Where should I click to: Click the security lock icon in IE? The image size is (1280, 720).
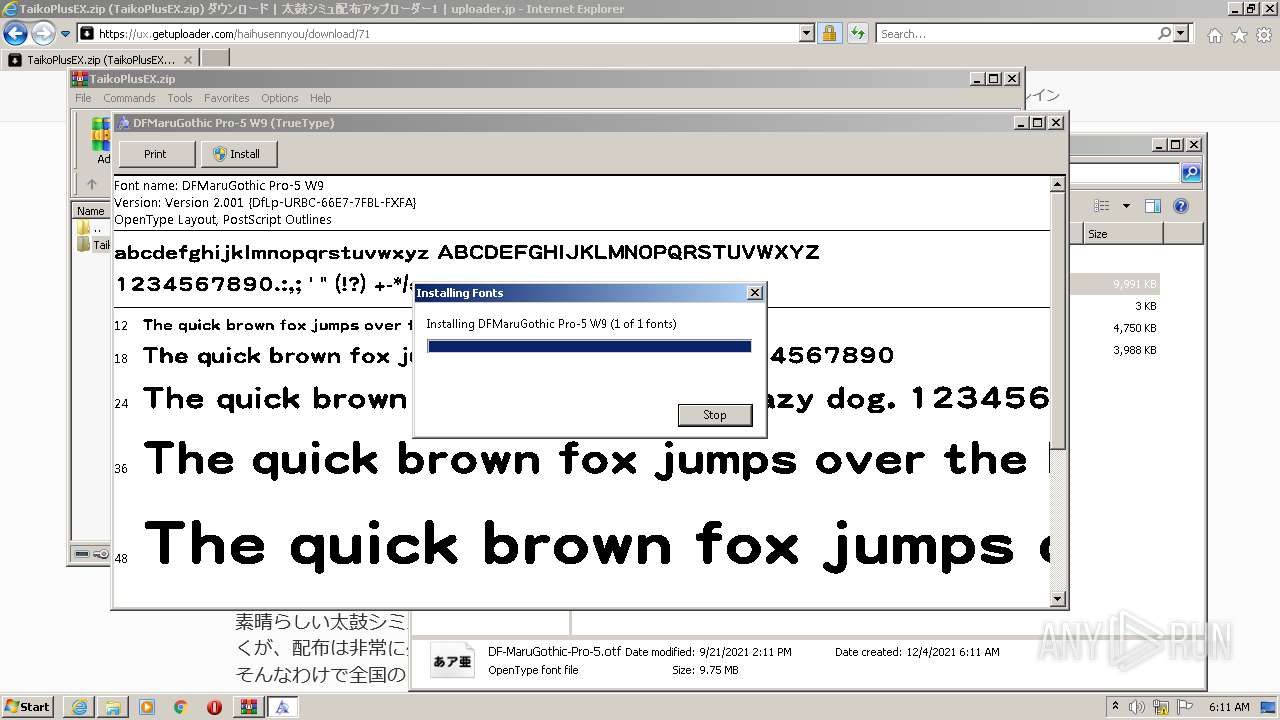(829, 34)
